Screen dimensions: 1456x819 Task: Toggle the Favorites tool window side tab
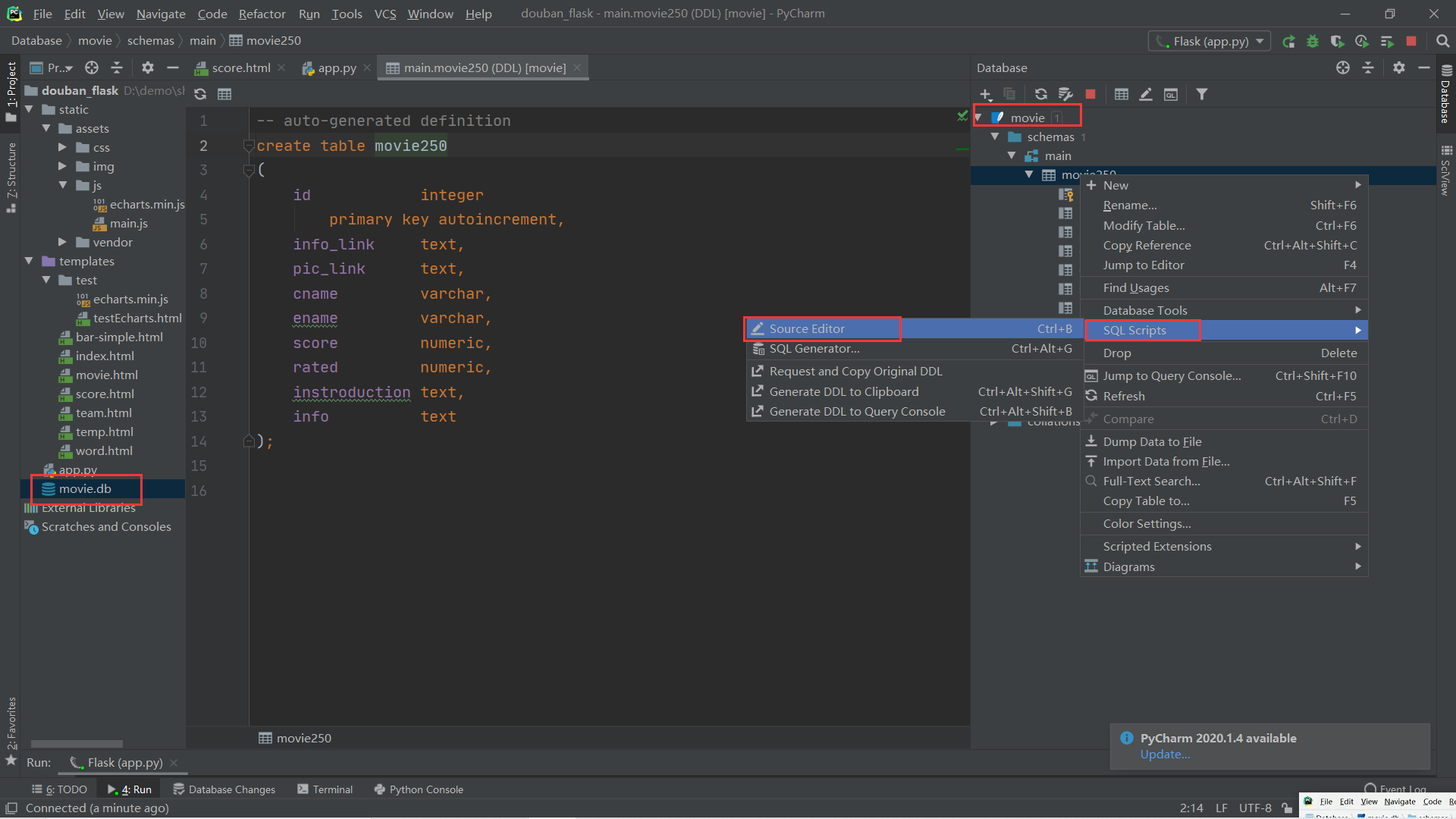tap(11, 724)
